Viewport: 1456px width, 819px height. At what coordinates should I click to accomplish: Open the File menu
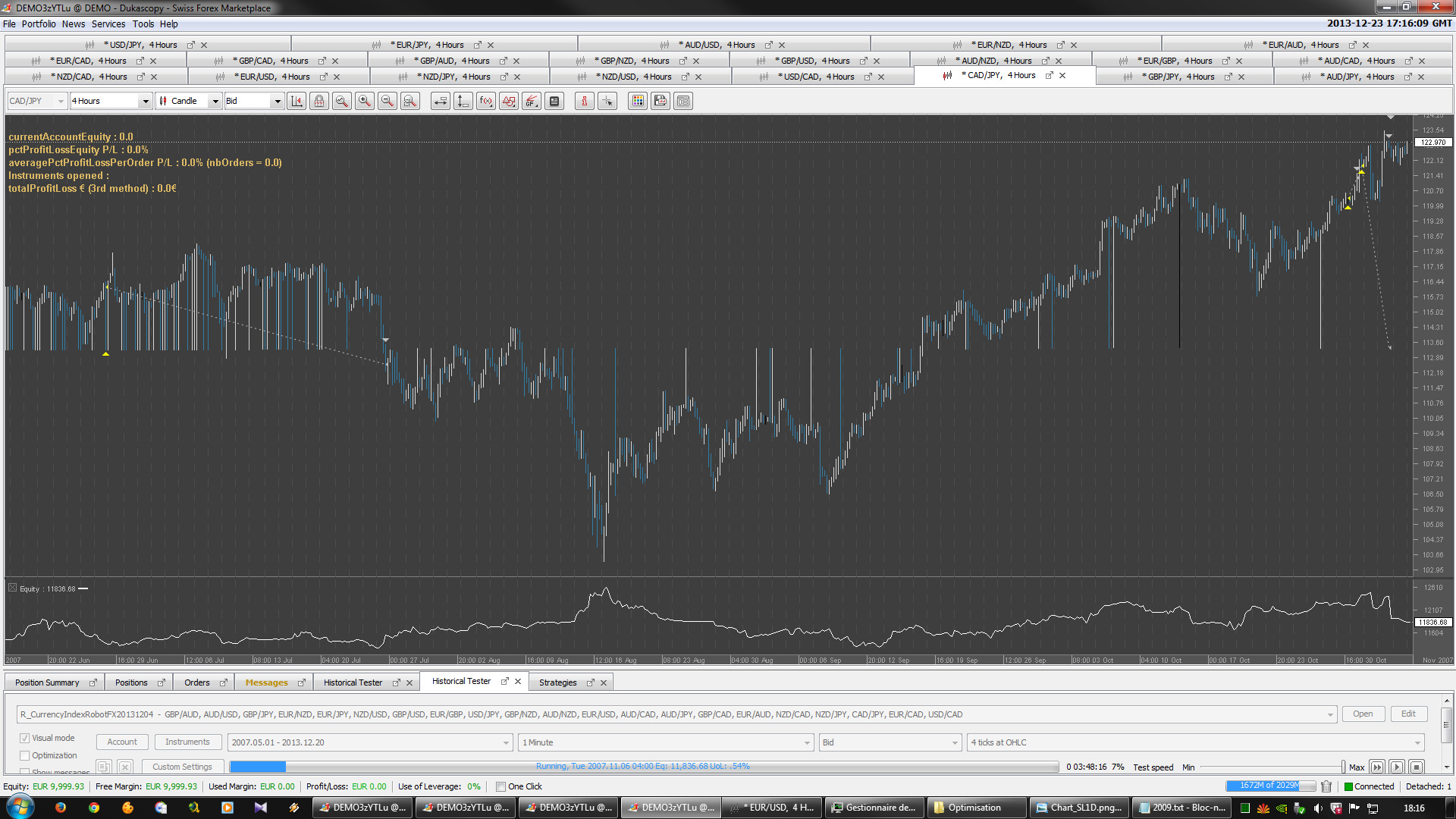coord(9,24)
